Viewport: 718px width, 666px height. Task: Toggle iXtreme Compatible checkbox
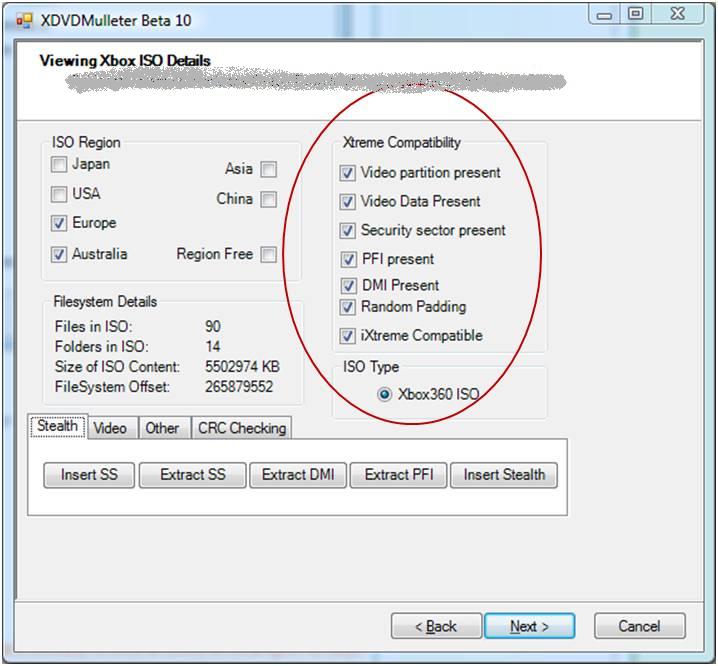coord(348,336)
